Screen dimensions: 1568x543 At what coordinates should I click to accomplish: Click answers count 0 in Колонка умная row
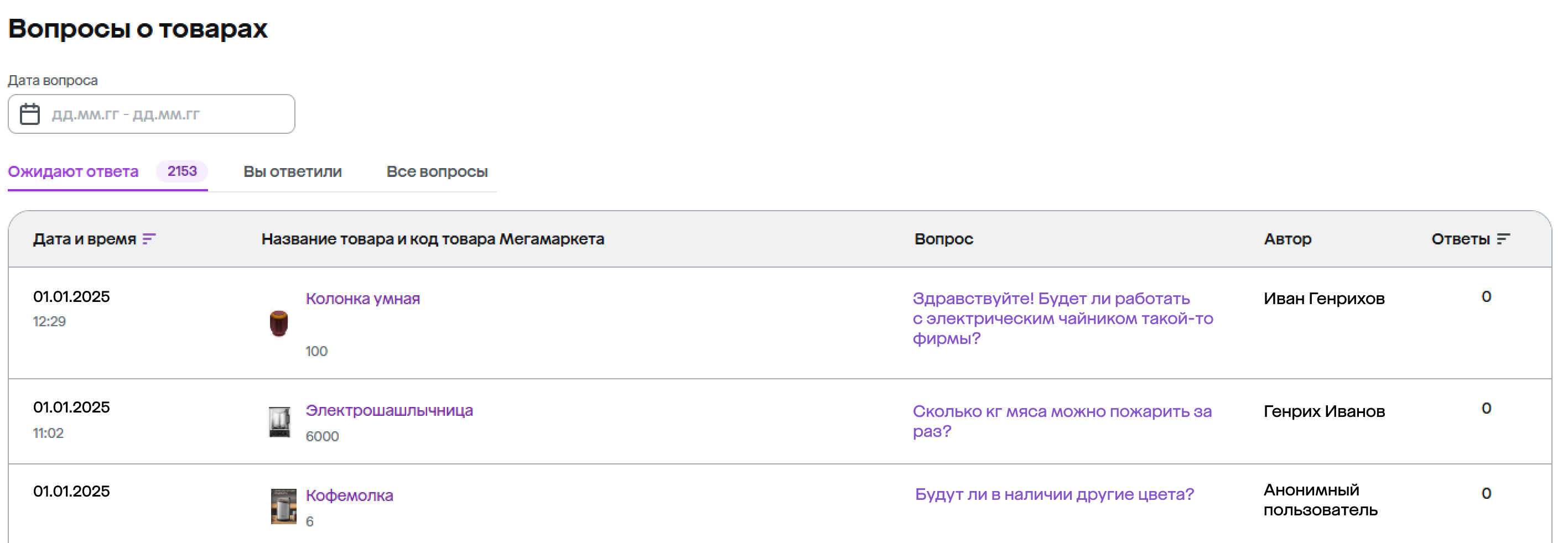pyautogui.click(x=1486, y=297)
